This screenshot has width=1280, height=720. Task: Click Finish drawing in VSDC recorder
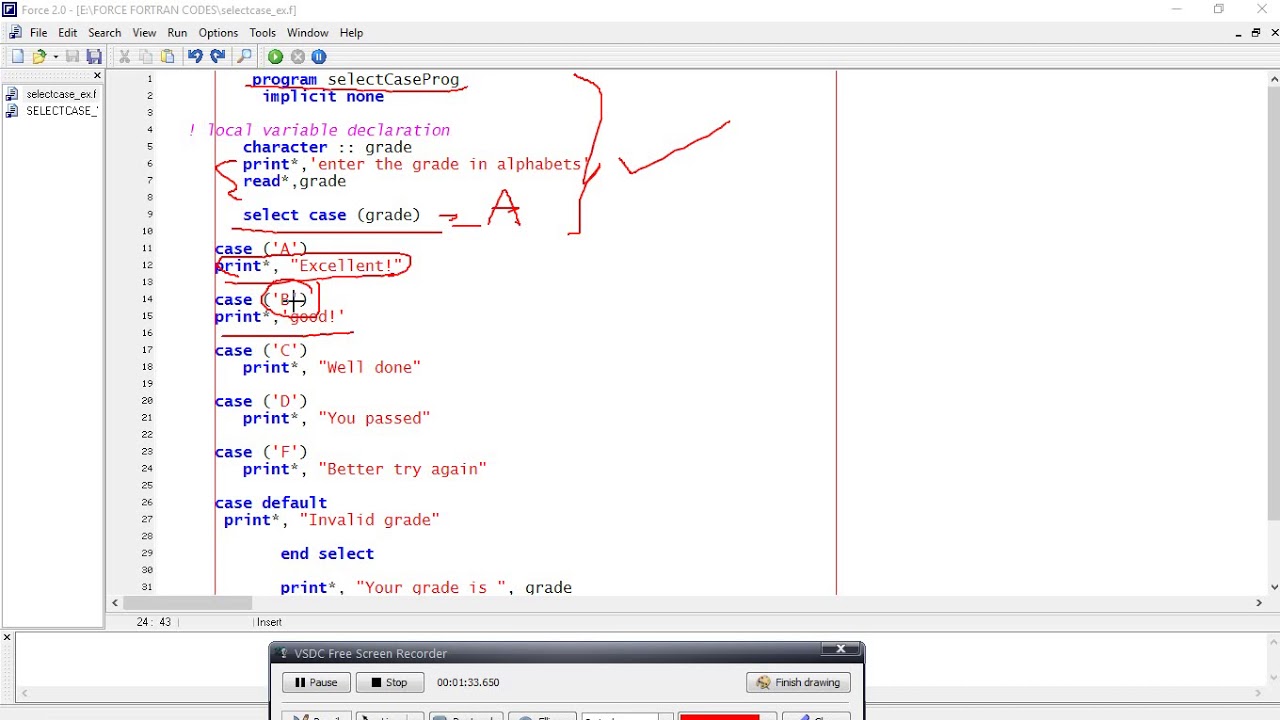click(798, 682)
